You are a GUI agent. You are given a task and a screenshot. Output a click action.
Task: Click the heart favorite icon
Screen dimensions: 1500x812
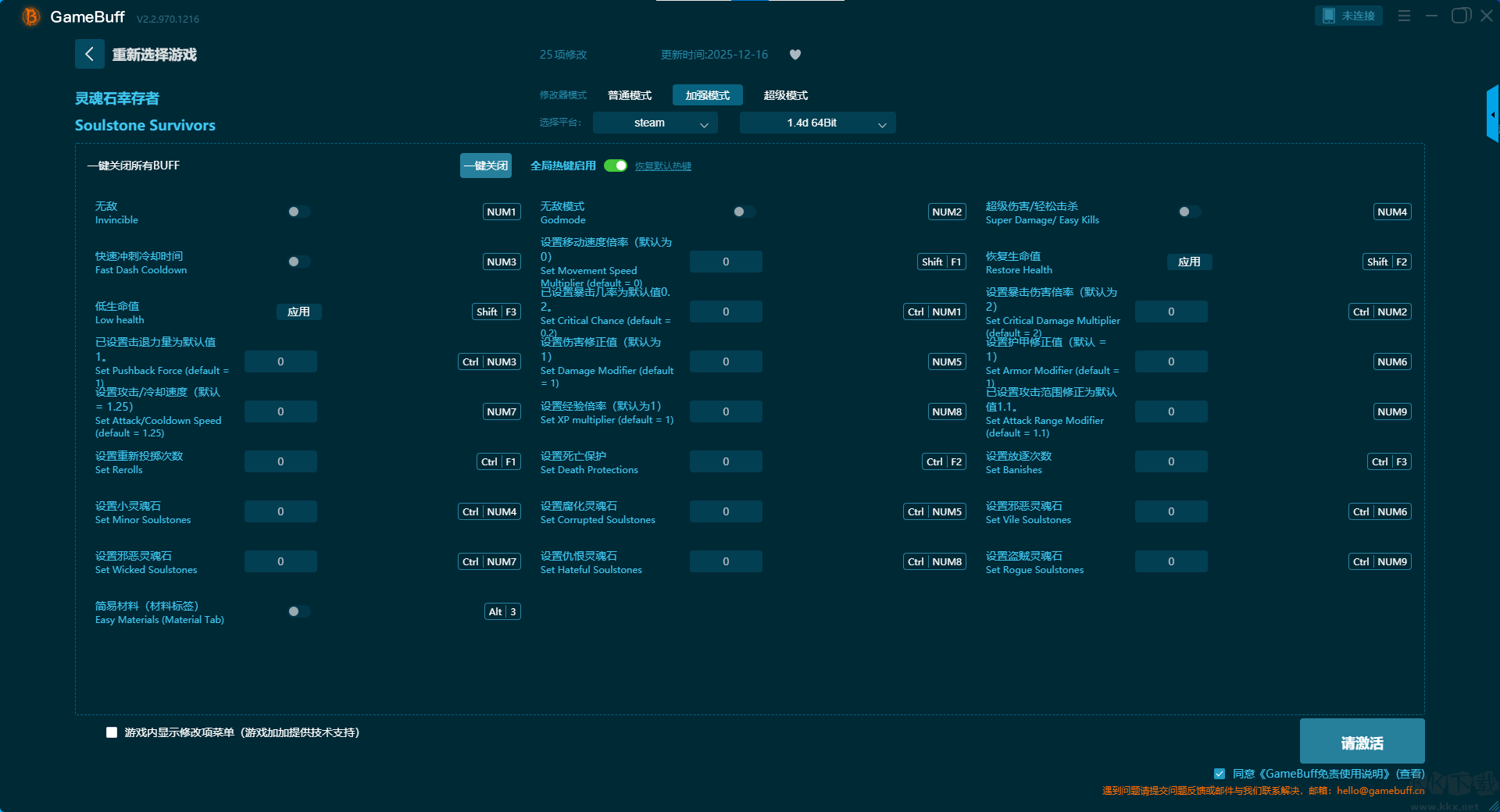[x=795, y=55]
